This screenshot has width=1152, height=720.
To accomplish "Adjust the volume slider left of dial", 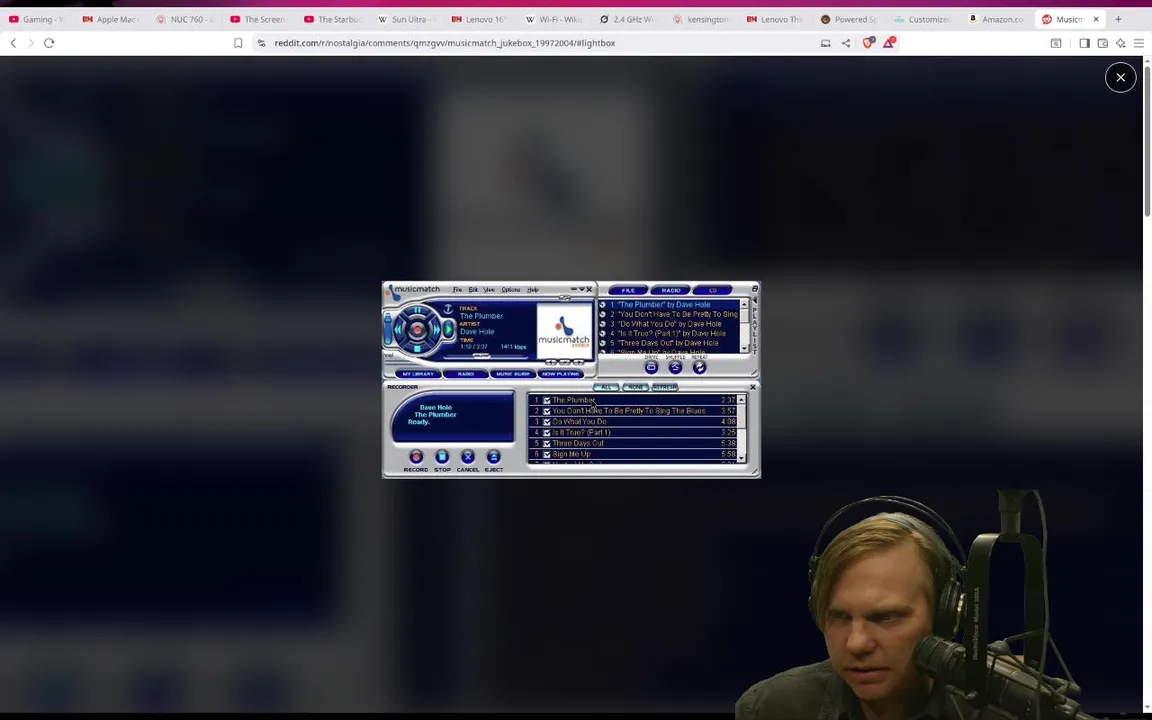I will [388, 328].
